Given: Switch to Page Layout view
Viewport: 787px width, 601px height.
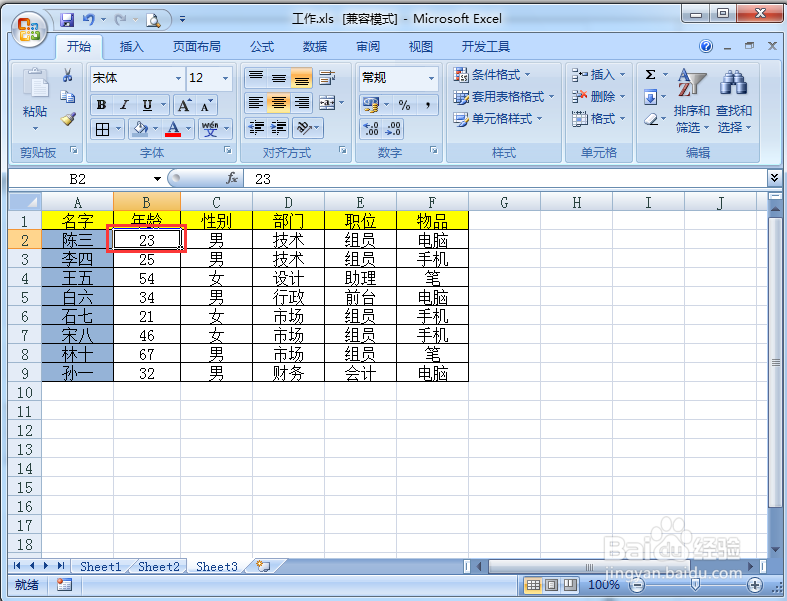Looking at the screenshot, I should click(551, 585).
